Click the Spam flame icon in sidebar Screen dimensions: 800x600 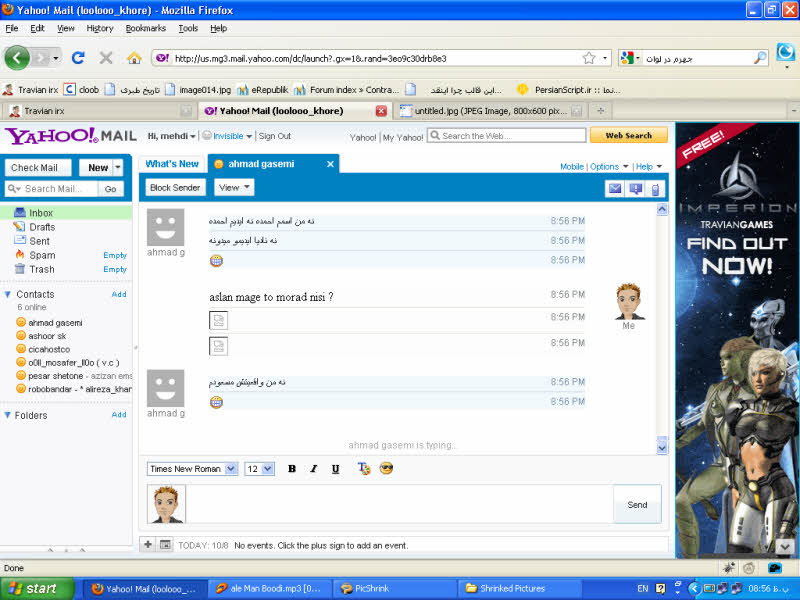click(x=20, y=255)
